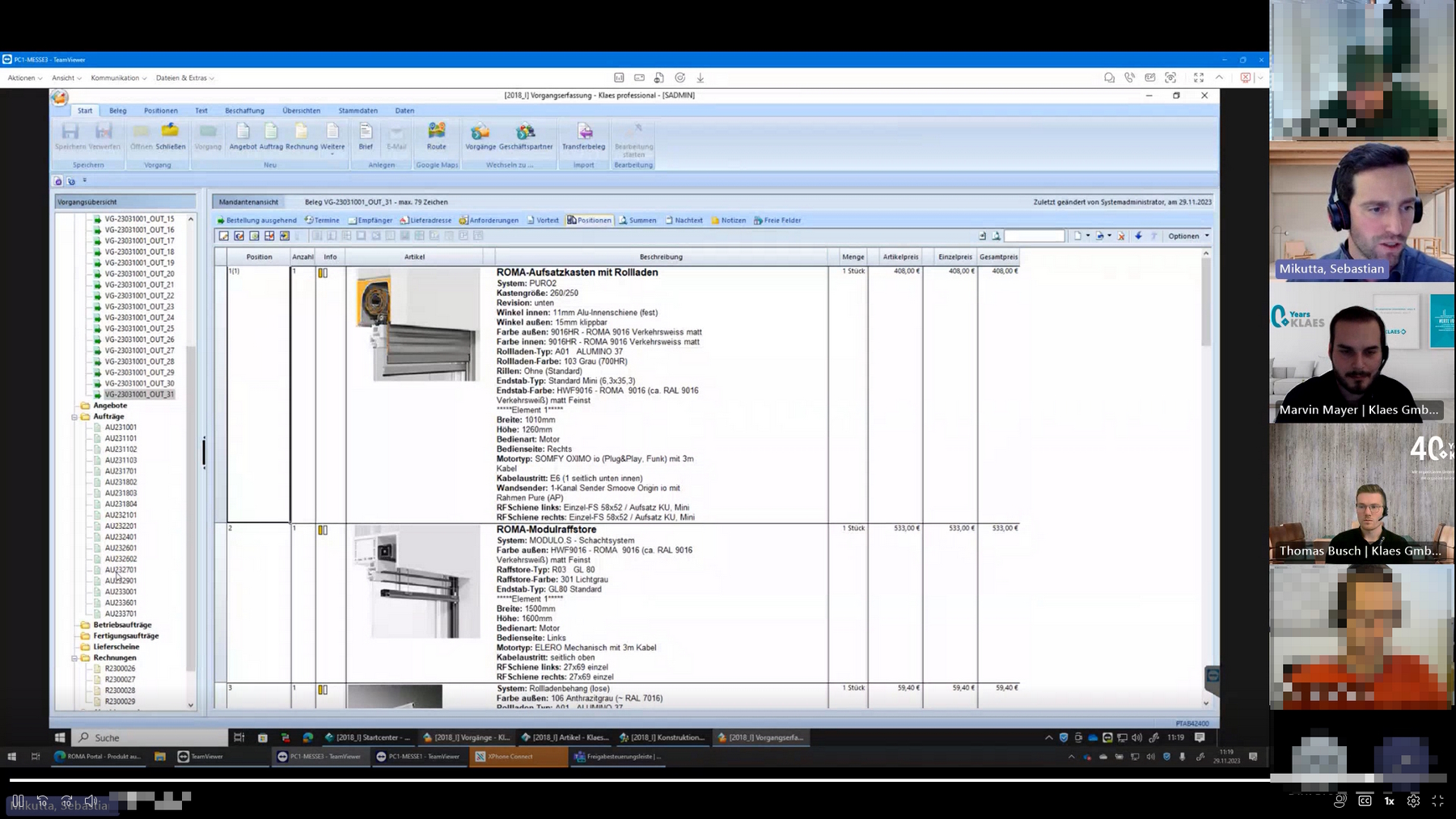
Task: Create a new Auftrag document
Action: pos(271,136)
